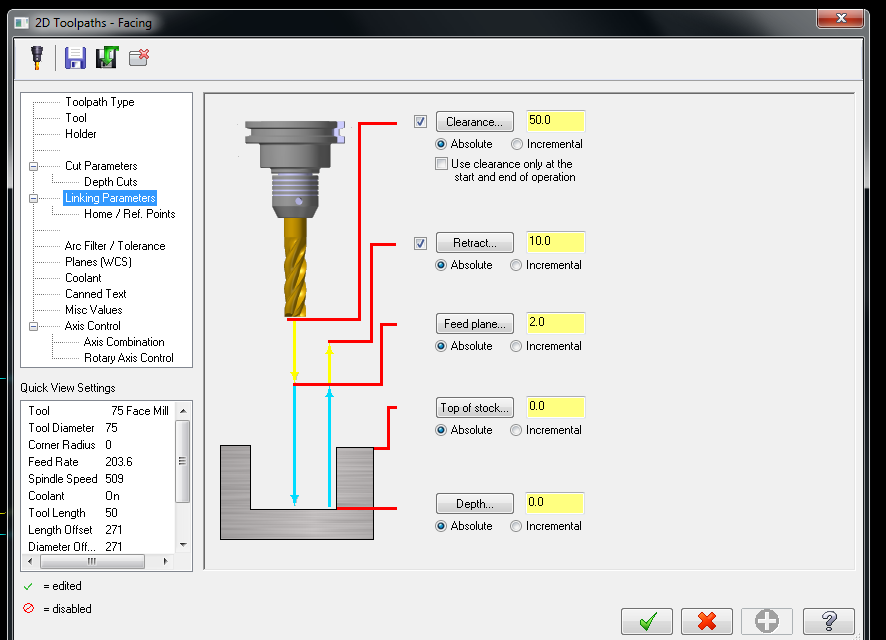Click the tool manager icon in toolbar
The image size is (886, 640).
point(37,58)
